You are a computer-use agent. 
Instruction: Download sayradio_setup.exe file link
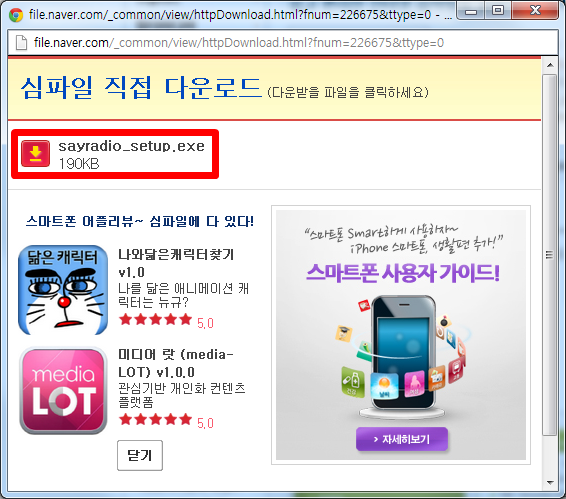tap(131, 146)
